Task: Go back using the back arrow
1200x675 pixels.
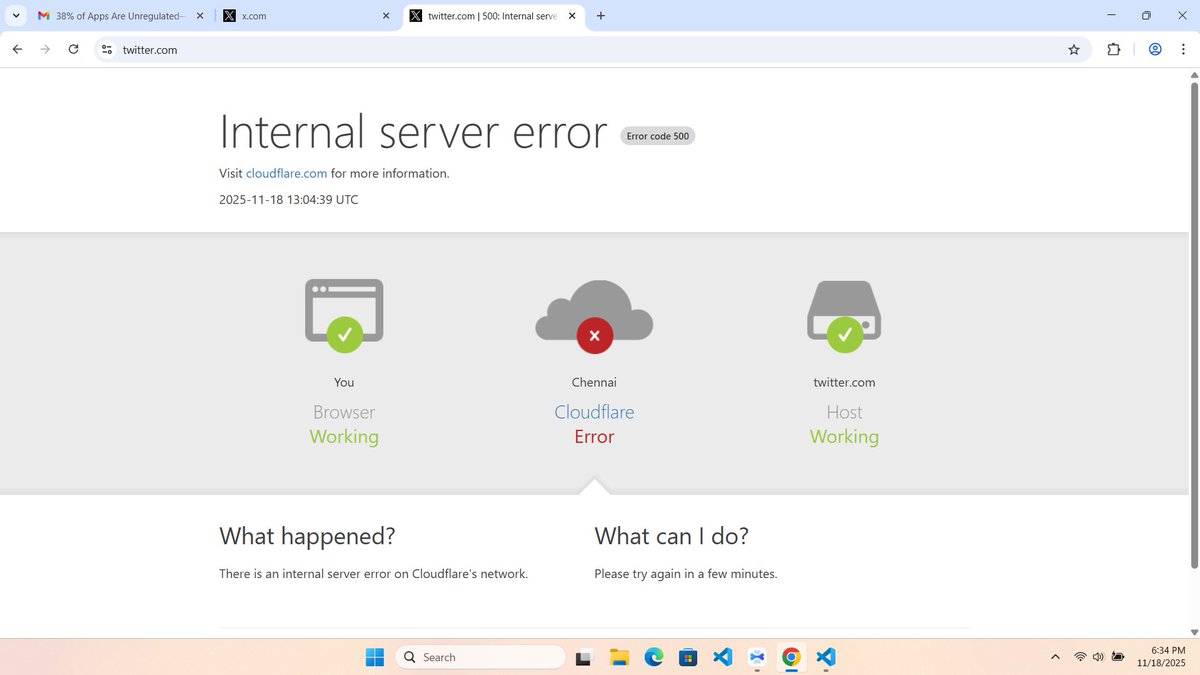Action: pos(17,49)
